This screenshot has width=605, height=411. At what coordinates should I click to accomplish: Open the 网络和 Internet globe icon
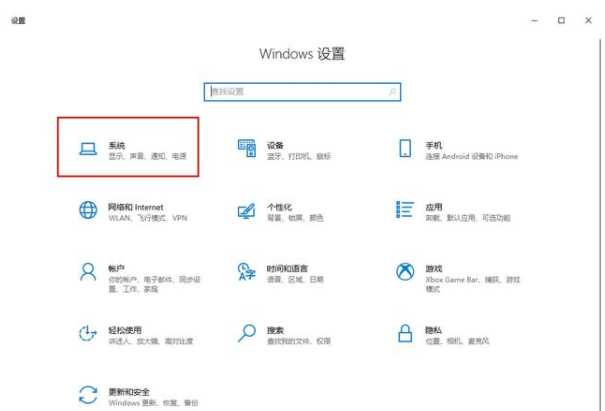(88, 210)
